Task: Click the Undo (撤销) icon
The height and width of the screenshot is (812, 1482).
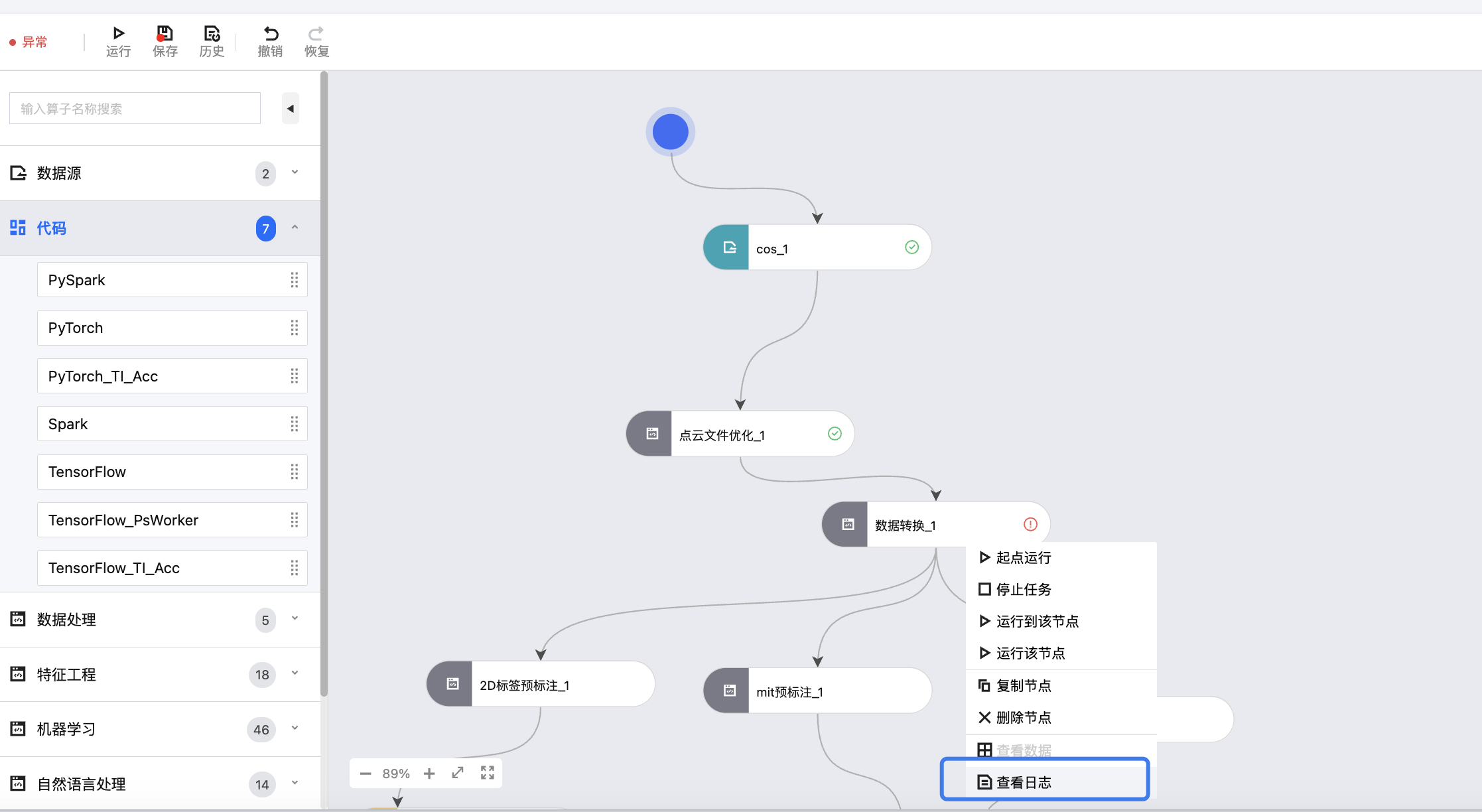Action: point(270,34)
